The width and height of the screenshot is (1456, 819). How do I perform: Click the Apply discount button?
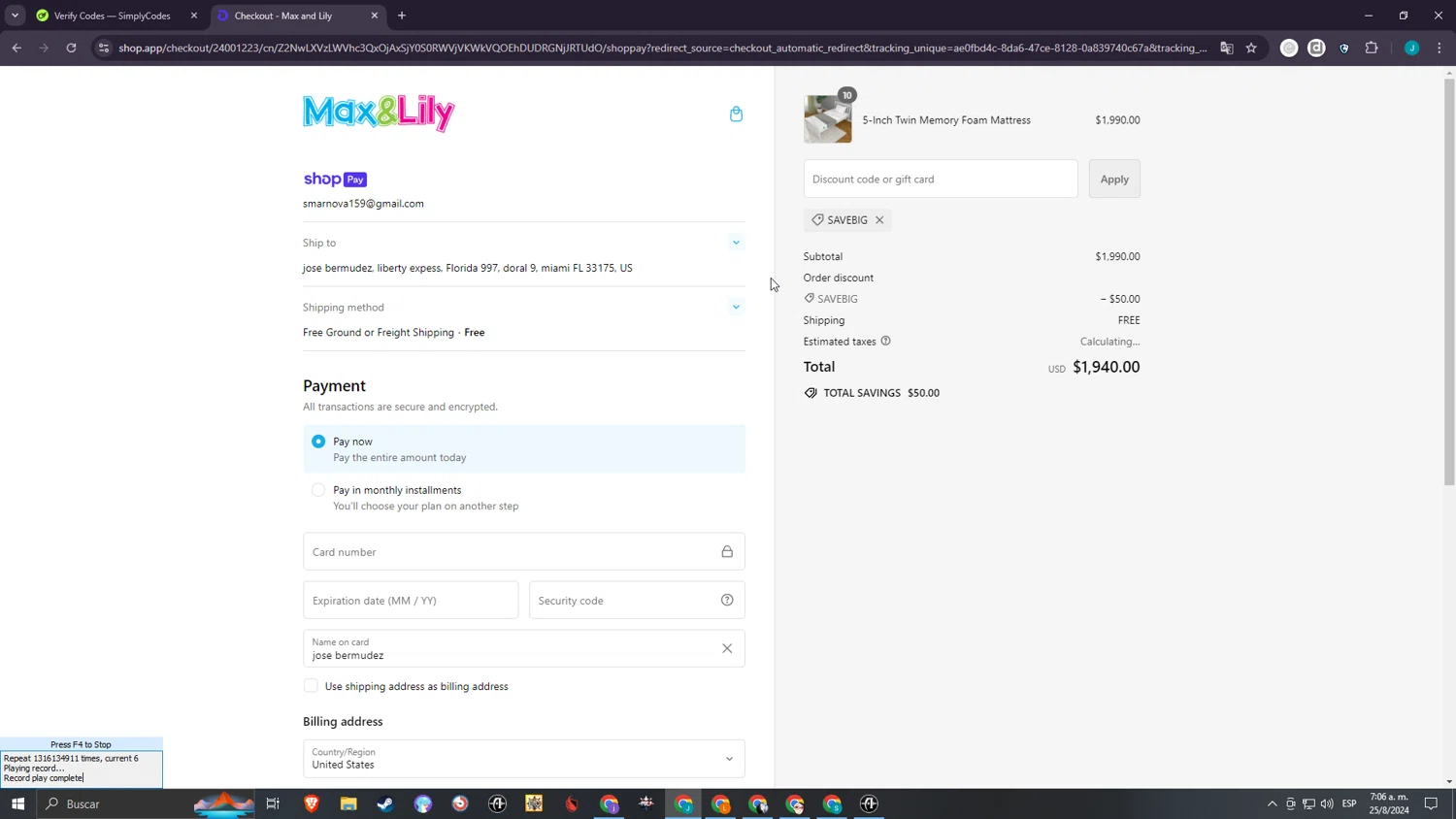[1114, 179]
